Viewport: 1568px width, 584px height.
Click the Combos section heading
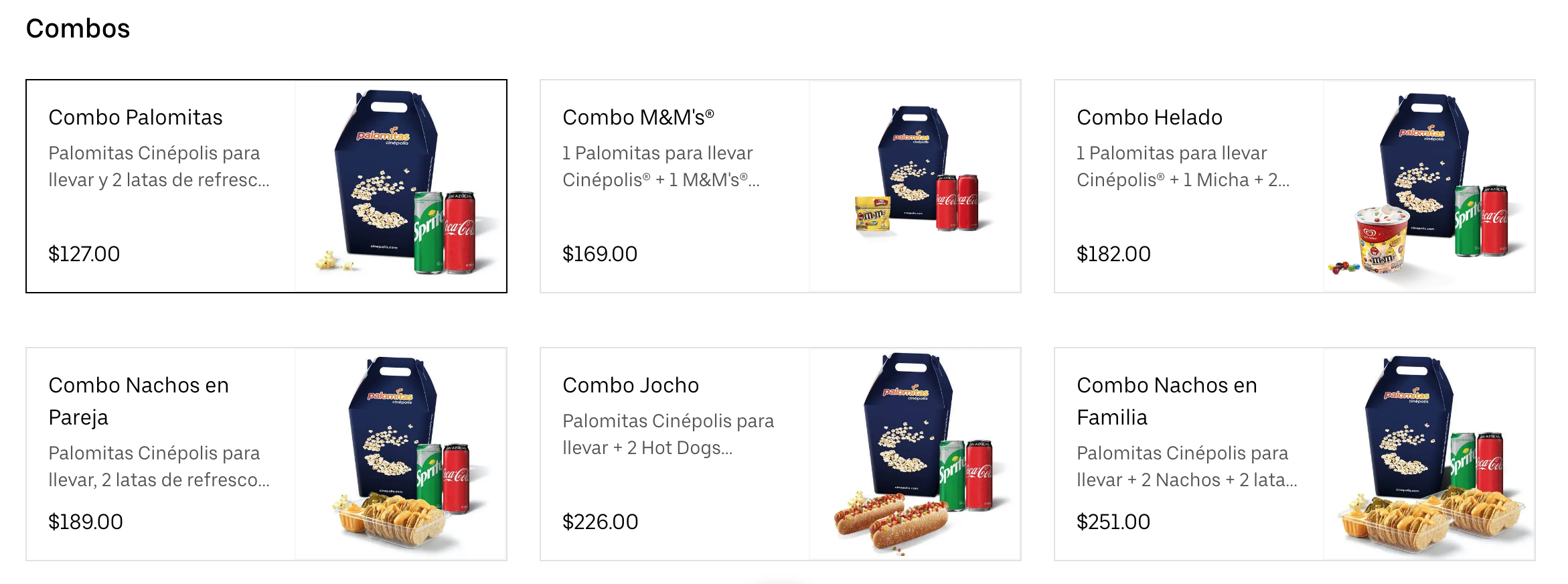(x=78, y=29)
